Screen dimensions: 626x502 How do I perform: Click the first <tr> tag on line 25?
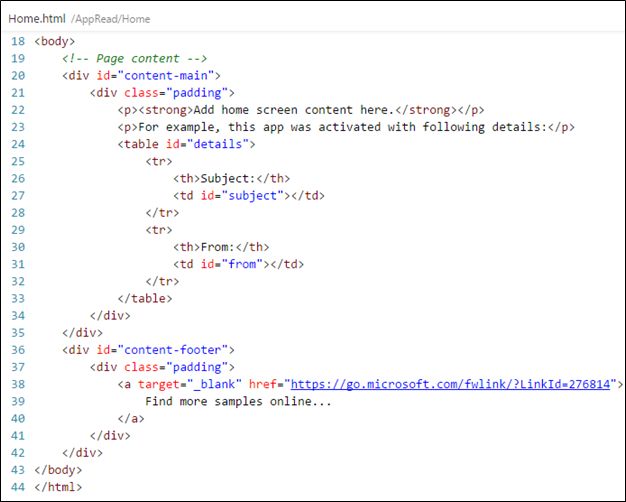point(159,161)
